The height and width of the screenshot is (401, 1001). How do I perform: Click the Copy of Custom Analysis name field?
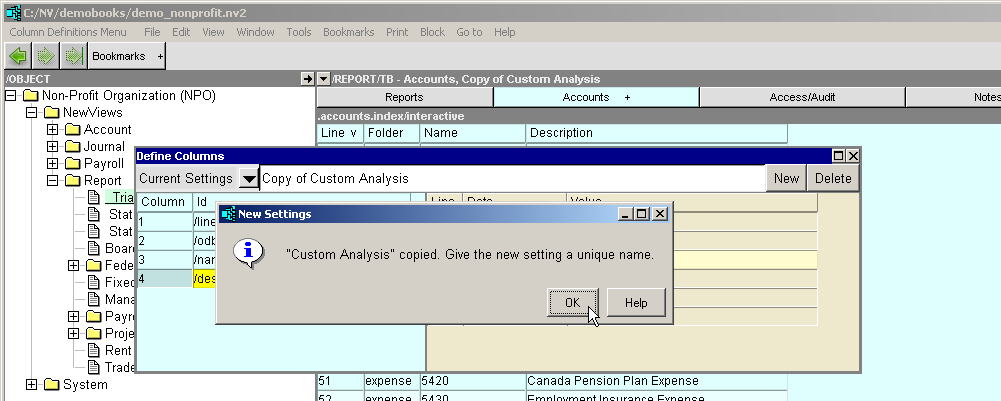point(510,179)
